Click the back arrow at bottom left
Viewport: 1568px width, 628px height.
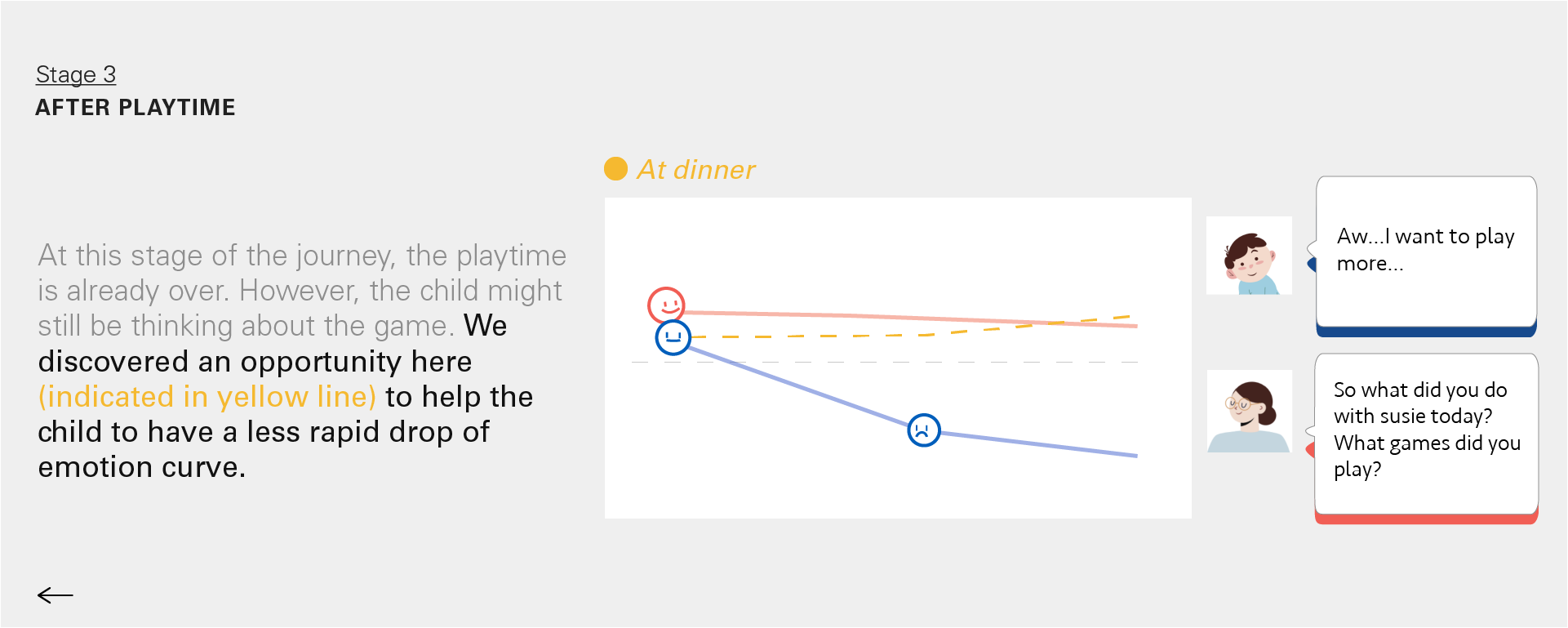click(x=56, y=595)
